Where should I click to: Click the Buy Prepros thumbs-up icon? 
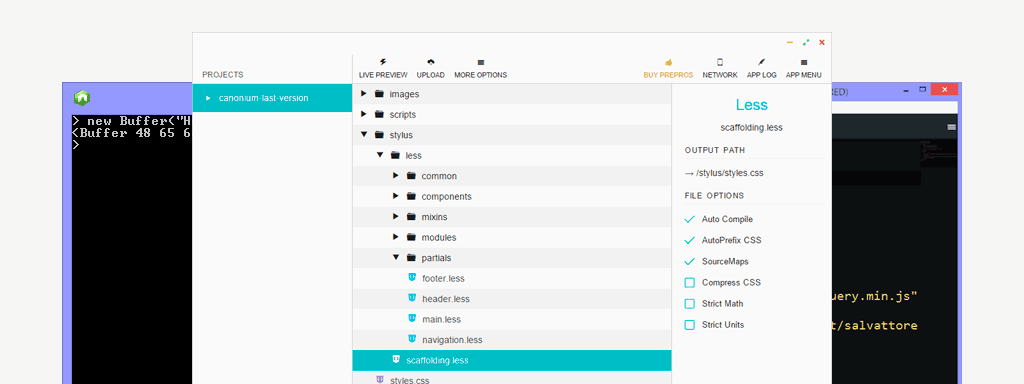coord(668,63)
